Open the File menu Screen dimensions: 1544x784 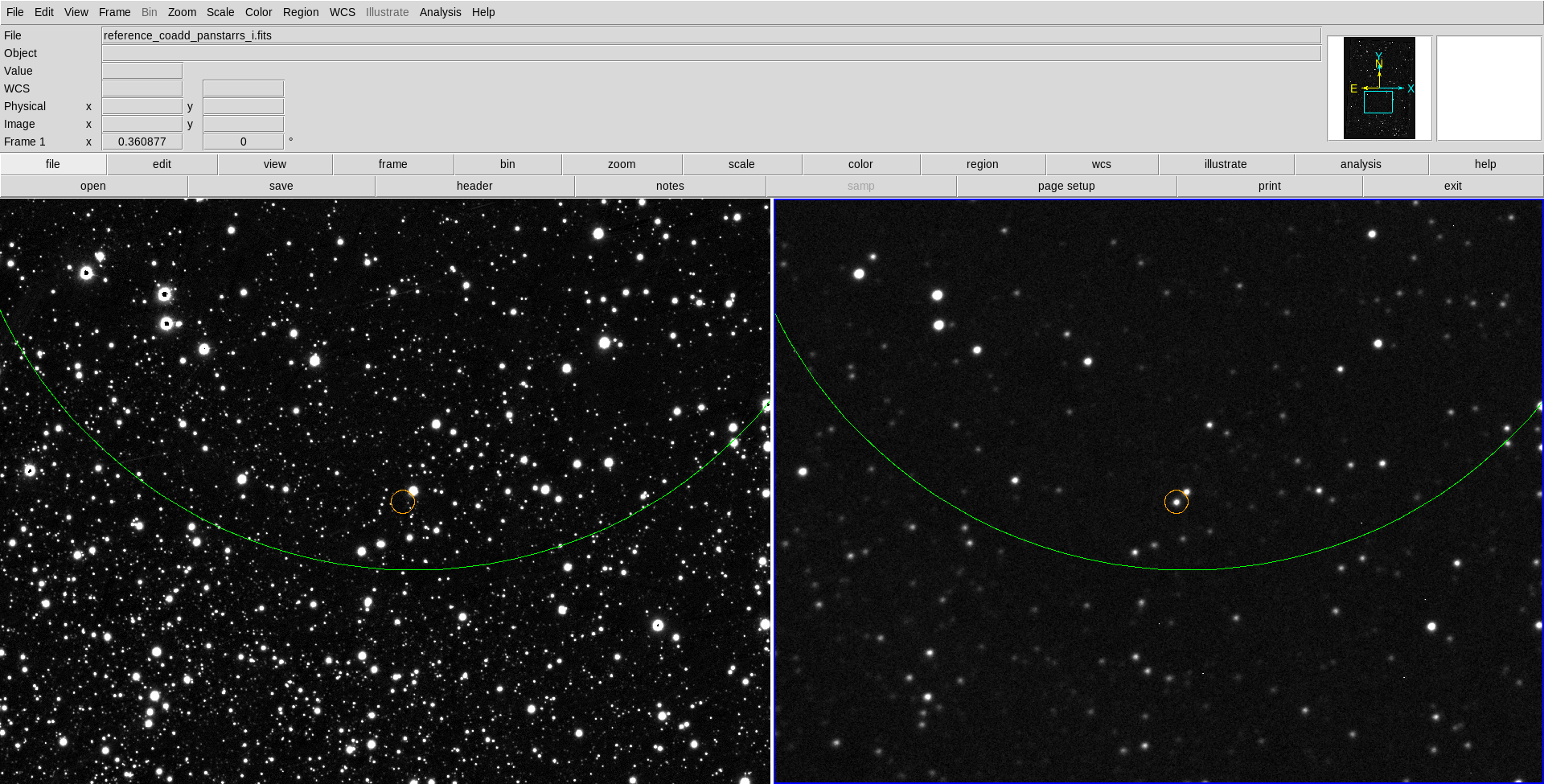coord(15,12)
